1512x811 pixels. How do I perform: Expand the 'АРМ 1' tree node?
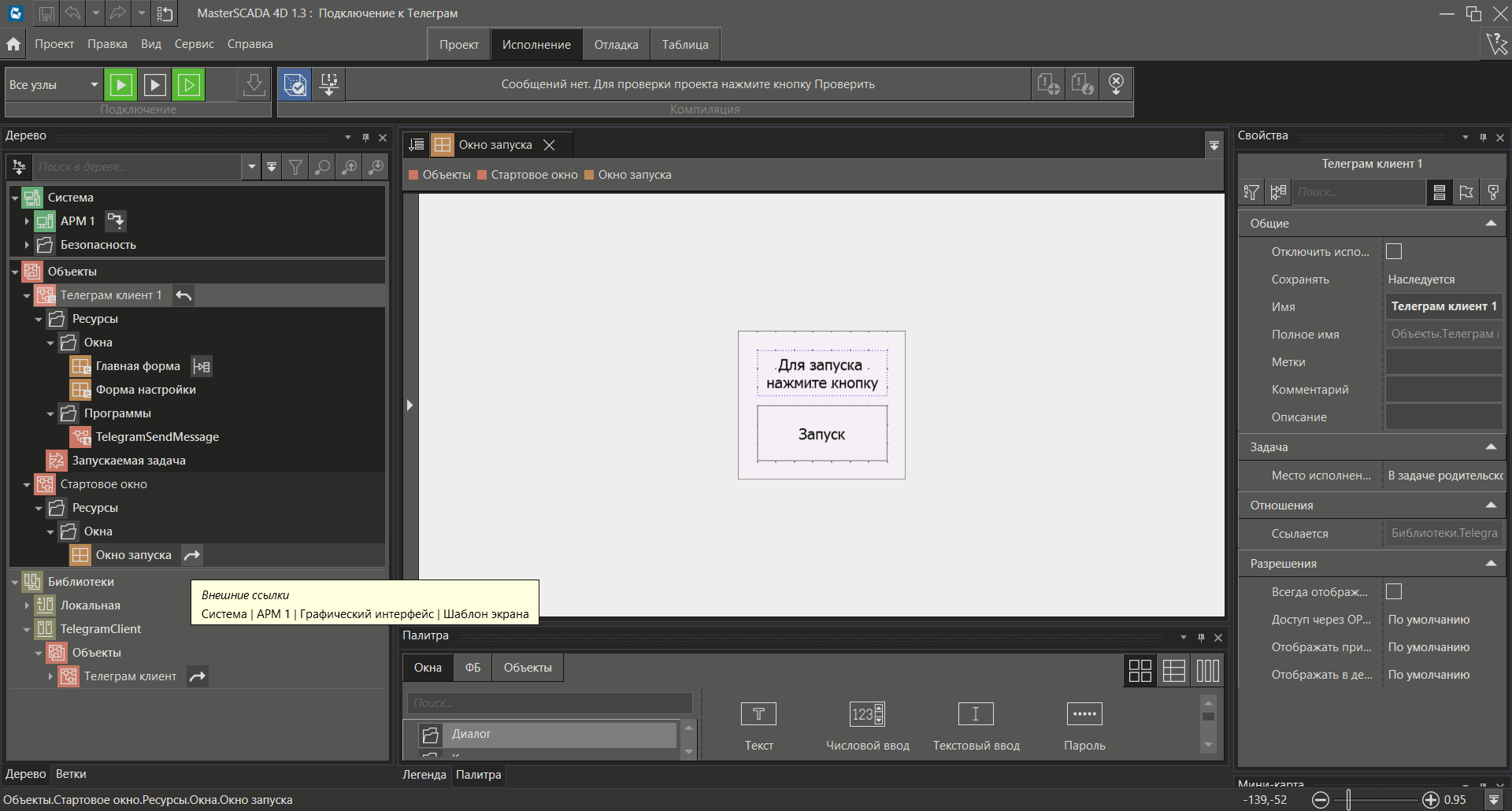pyautogui.click(x=27, y=221)
